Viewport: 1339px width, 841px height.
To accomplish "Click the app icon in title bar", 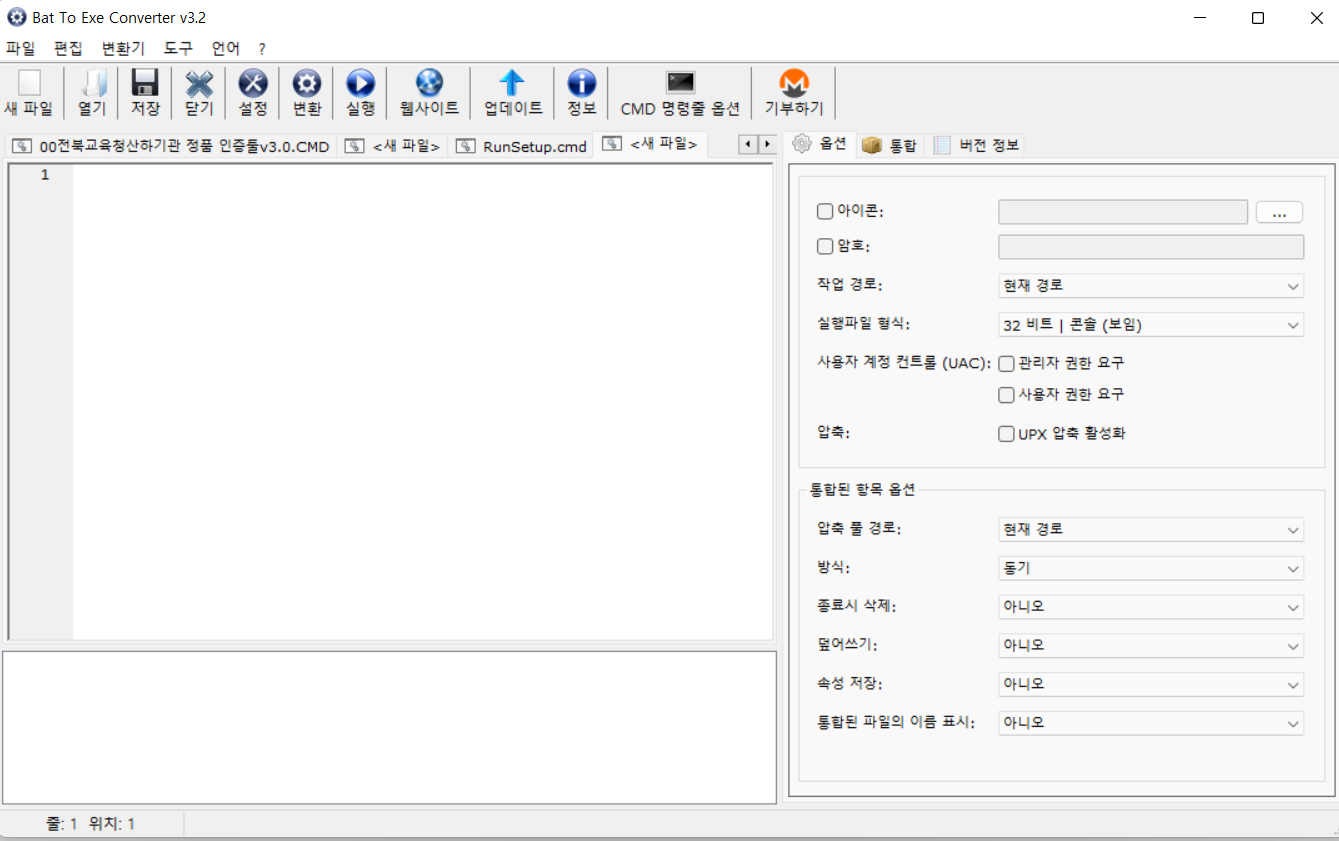I will pyautogui.click(x=17, y=18).
